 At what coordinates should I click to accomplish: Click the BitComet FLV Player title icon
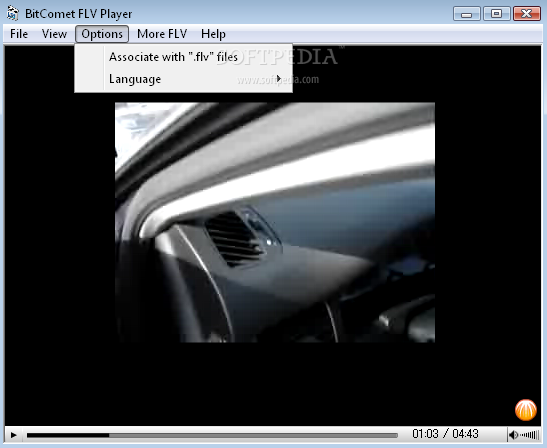click(13, 14)
